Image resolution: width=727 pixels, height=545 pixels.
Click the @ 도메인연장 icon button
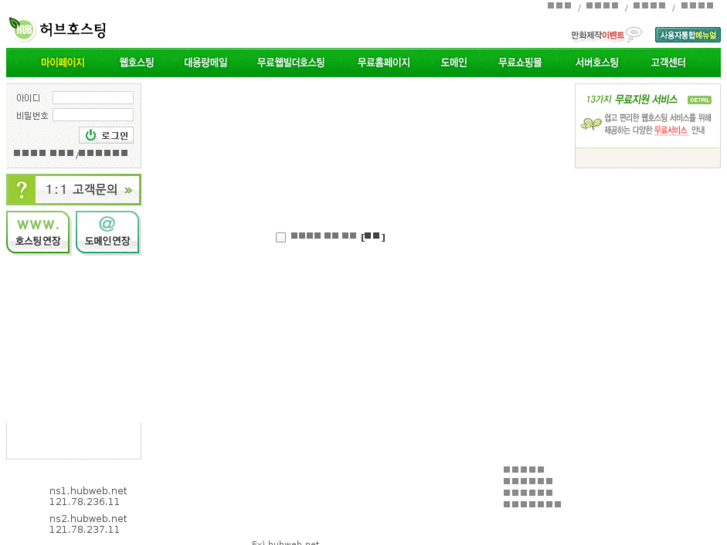108,232
